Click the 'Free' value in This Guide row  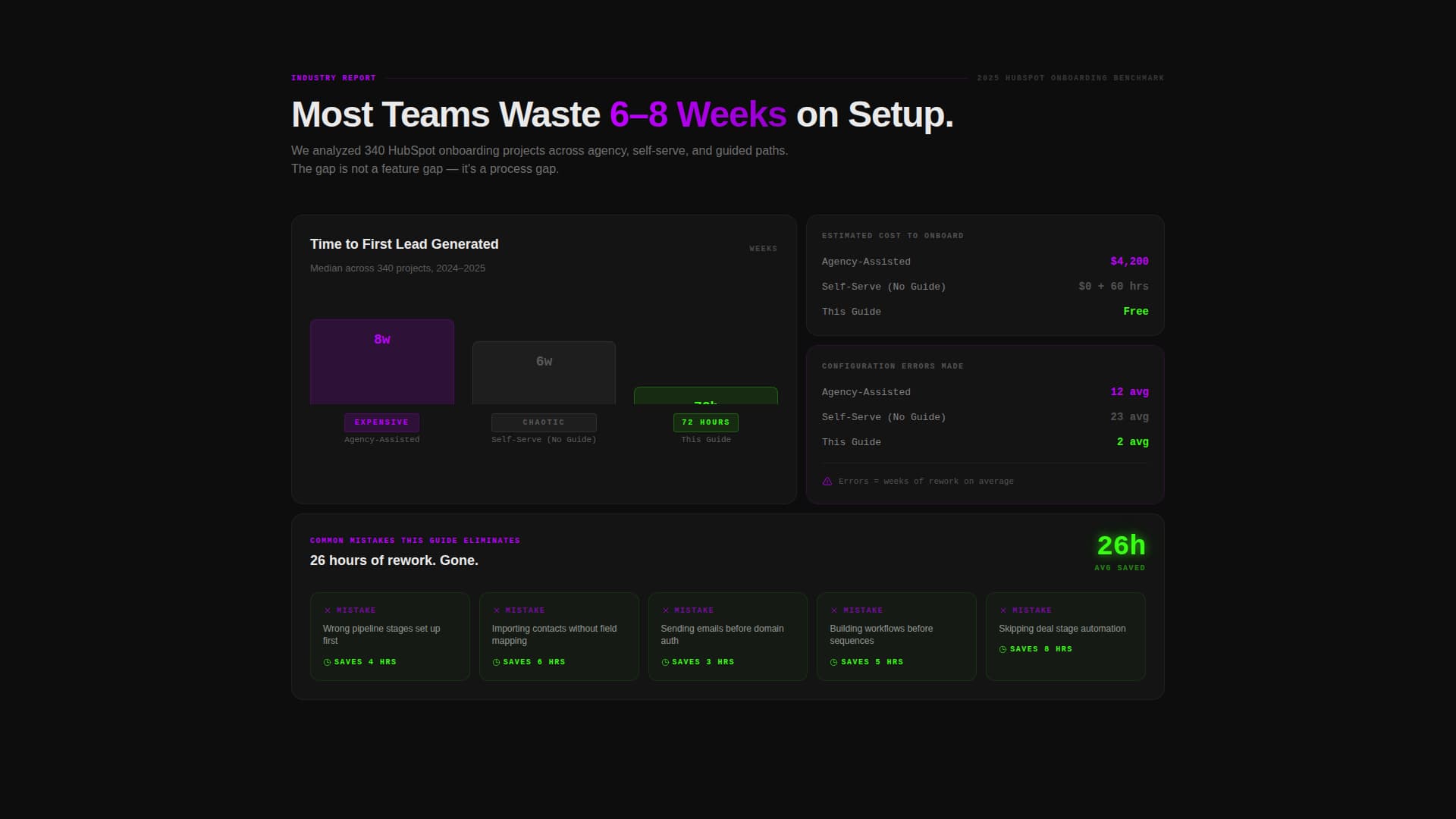tap(1136, 311)
